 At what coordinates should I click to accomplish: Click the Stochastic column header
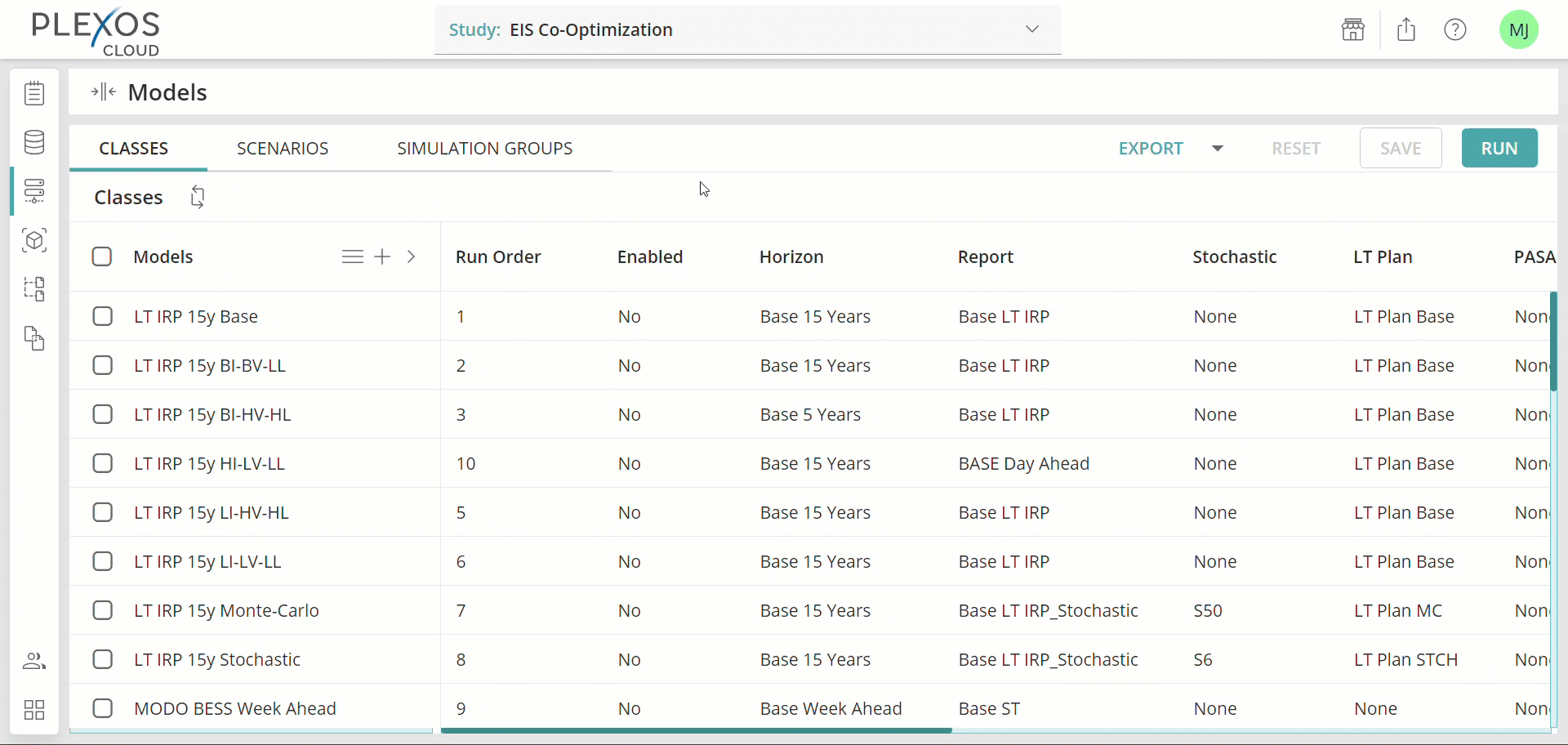[1234, 257]
